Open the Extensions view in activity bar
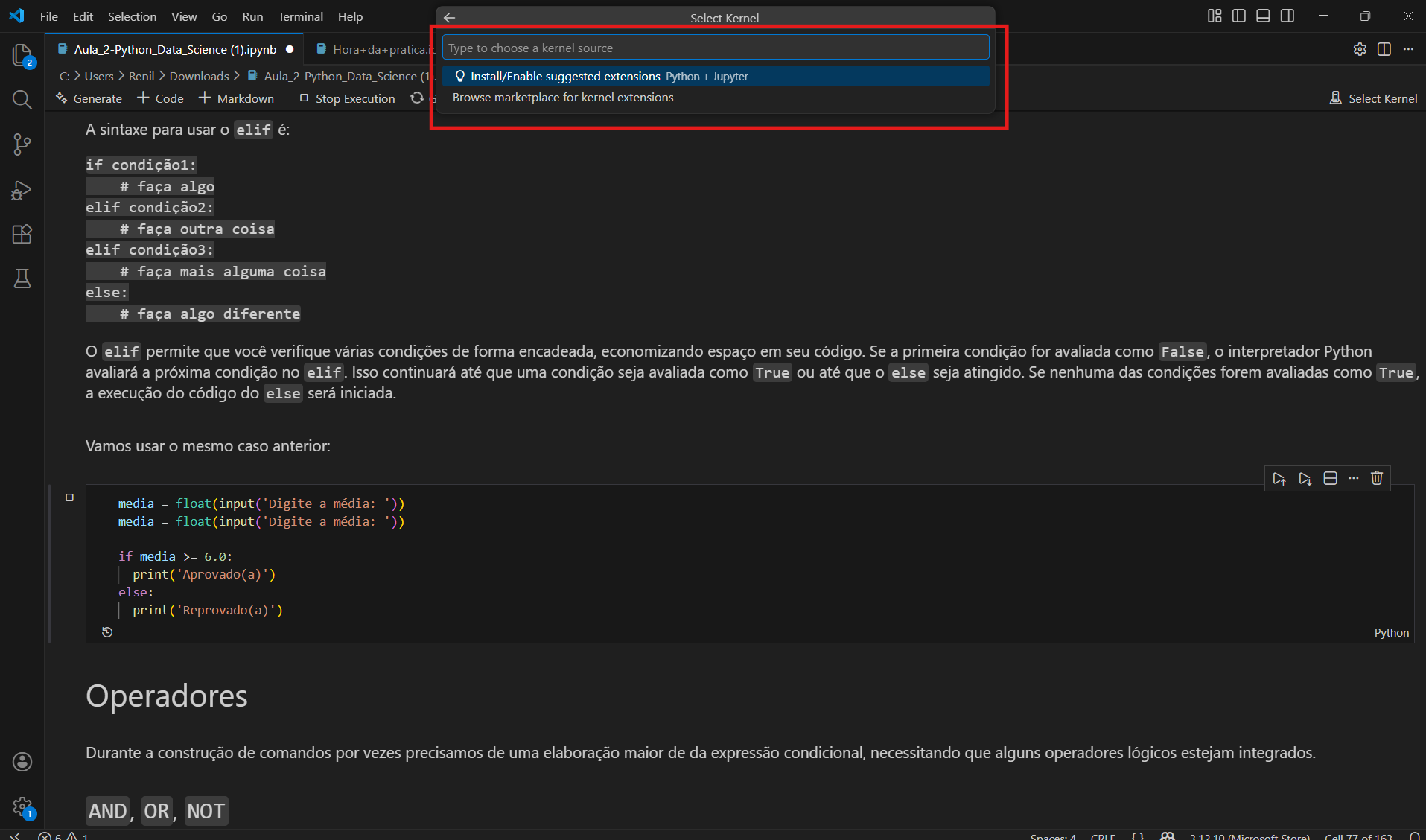This screenshot has height=840, width=1426. (22, 235)
